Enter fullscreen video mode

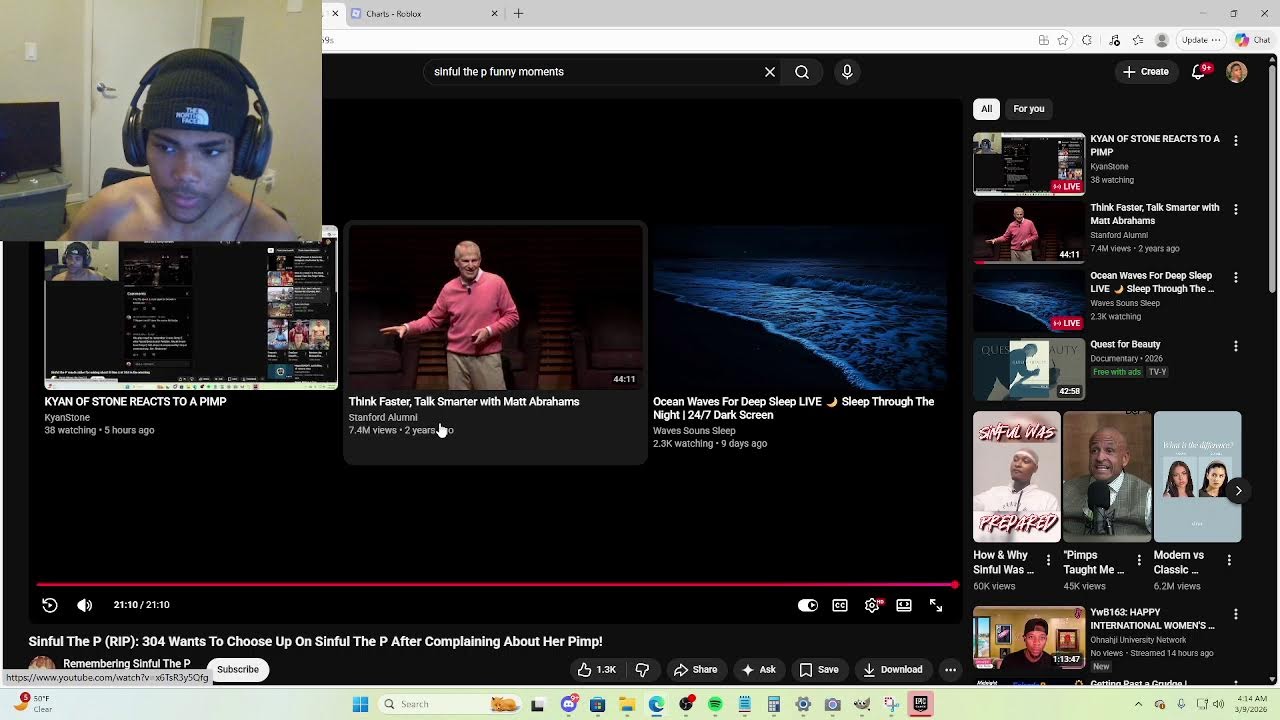click(x=936, y=605)
